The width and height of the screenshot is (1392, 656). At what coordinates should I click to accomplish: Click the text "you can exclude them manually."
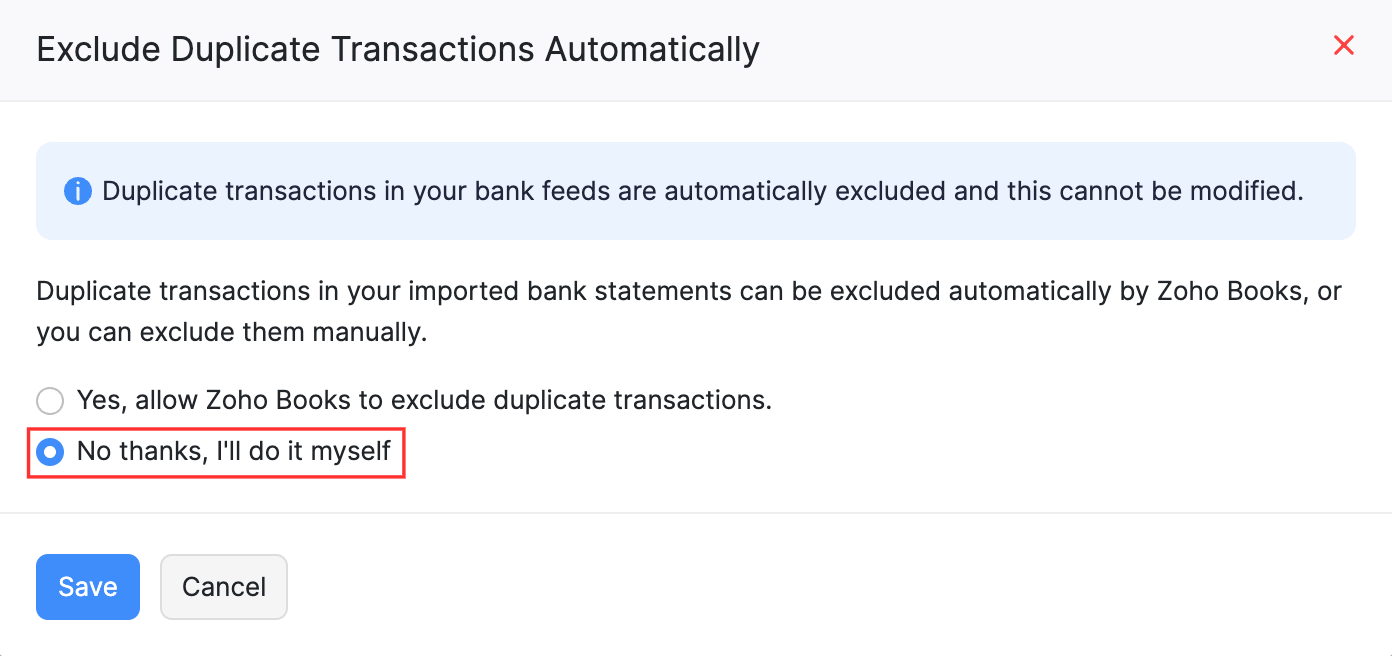point(232,332)
